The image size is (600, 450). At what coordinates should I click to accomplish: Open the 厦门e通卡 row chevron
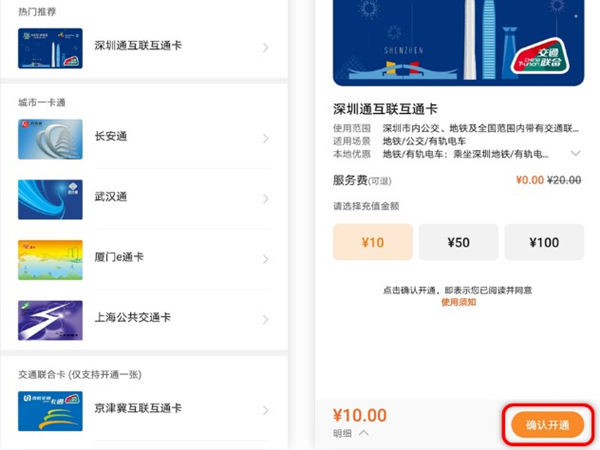point(265,259)
